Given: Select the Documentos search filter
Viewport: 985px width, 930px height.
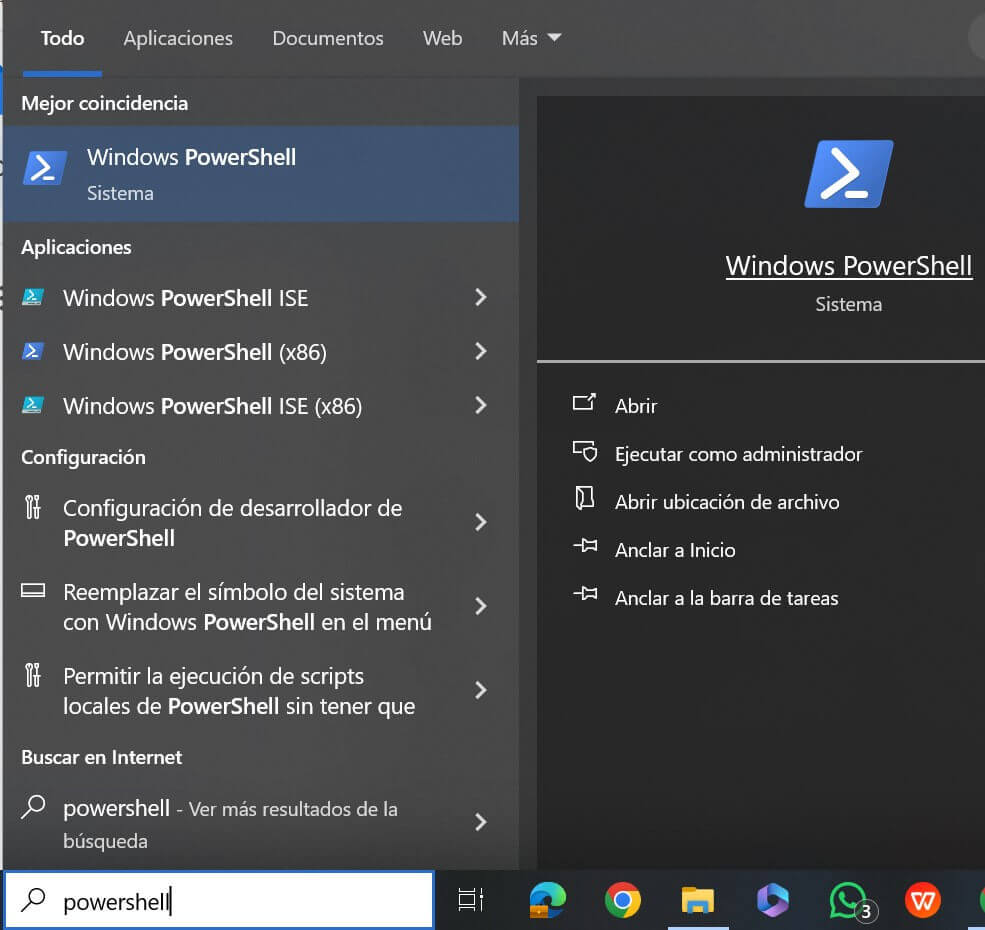Looking at the screenshot, I should click(x=328, y=38).
